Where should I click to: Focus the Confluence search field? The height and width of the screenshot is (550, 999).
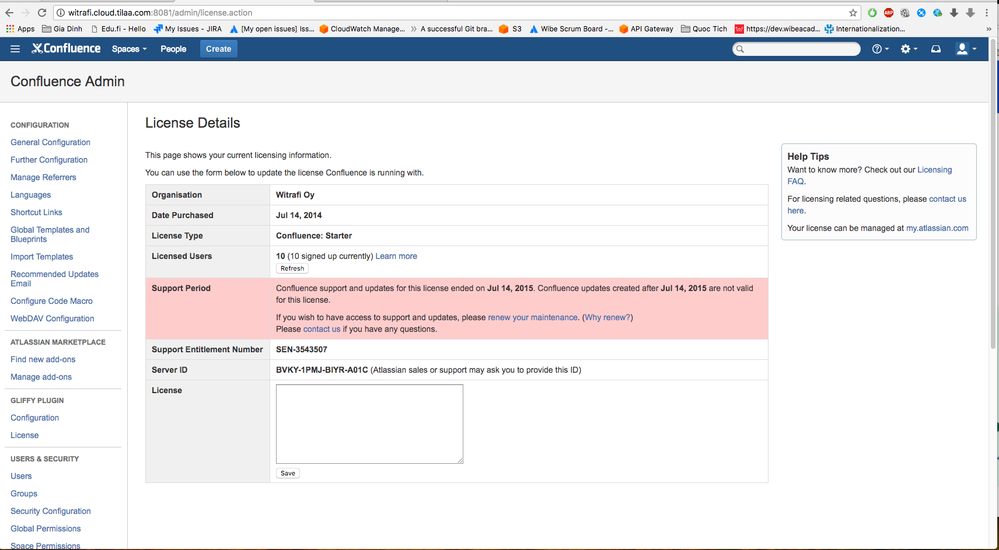tap(796, 49)
